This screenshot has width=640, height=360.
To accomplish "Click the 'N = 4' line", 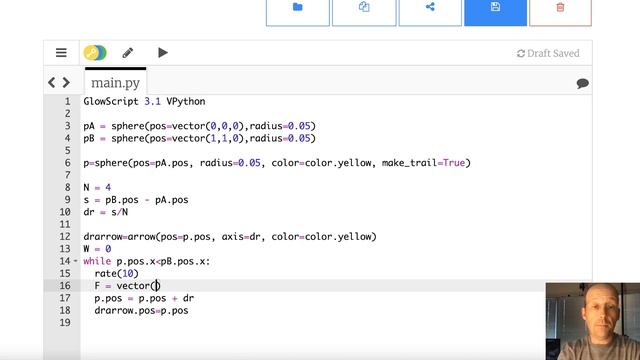I will (97, 187).
